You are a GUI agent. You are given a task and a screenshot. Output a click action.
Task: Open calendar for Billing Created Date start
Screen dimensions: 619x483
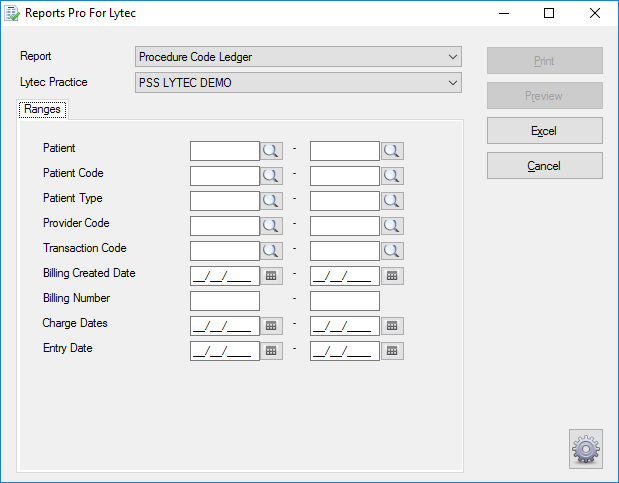tap(271, 276)
